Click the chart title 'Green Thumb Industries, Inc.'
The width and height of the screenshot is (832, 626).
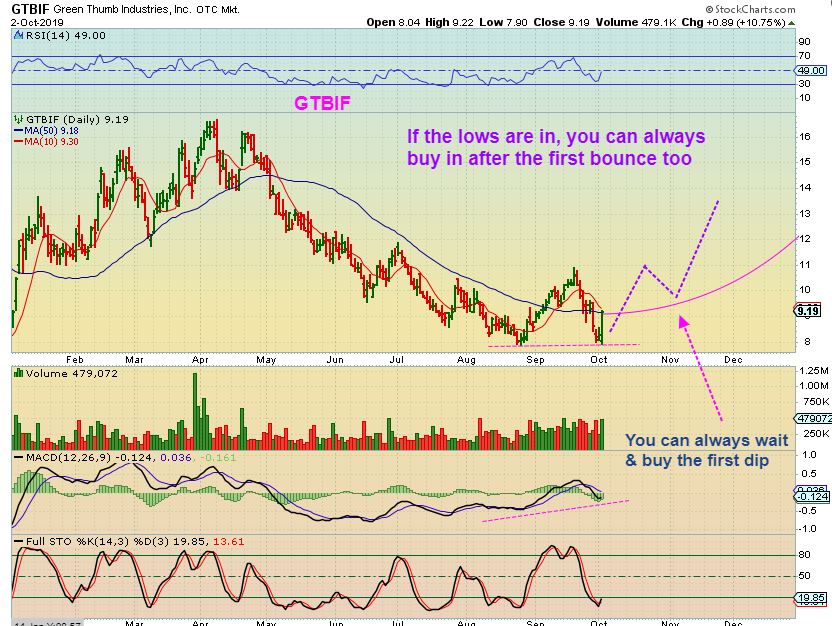[x=123, y=9]
